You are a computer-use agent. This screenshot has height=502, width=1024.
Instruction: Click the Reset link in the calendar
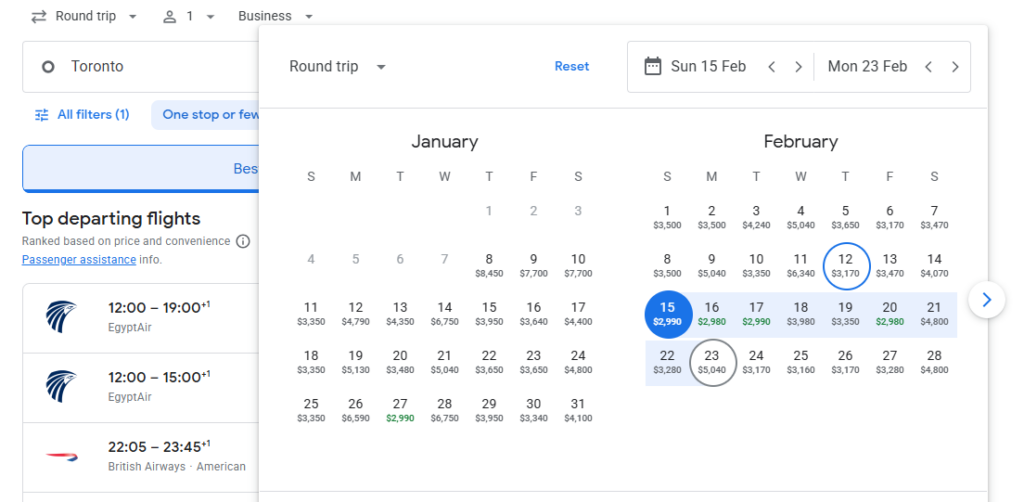coord(571,67)
